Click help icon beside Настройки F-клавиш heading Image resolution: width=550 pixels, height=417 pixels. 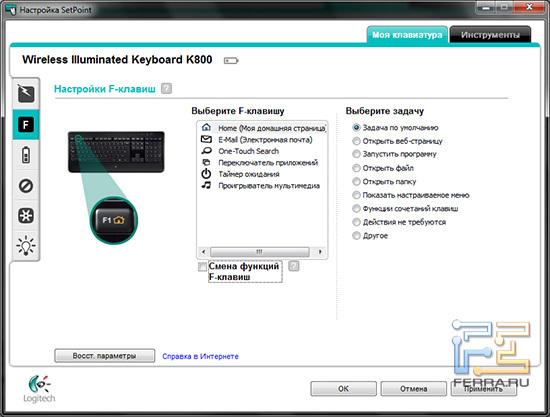click(x=166, y=88)
